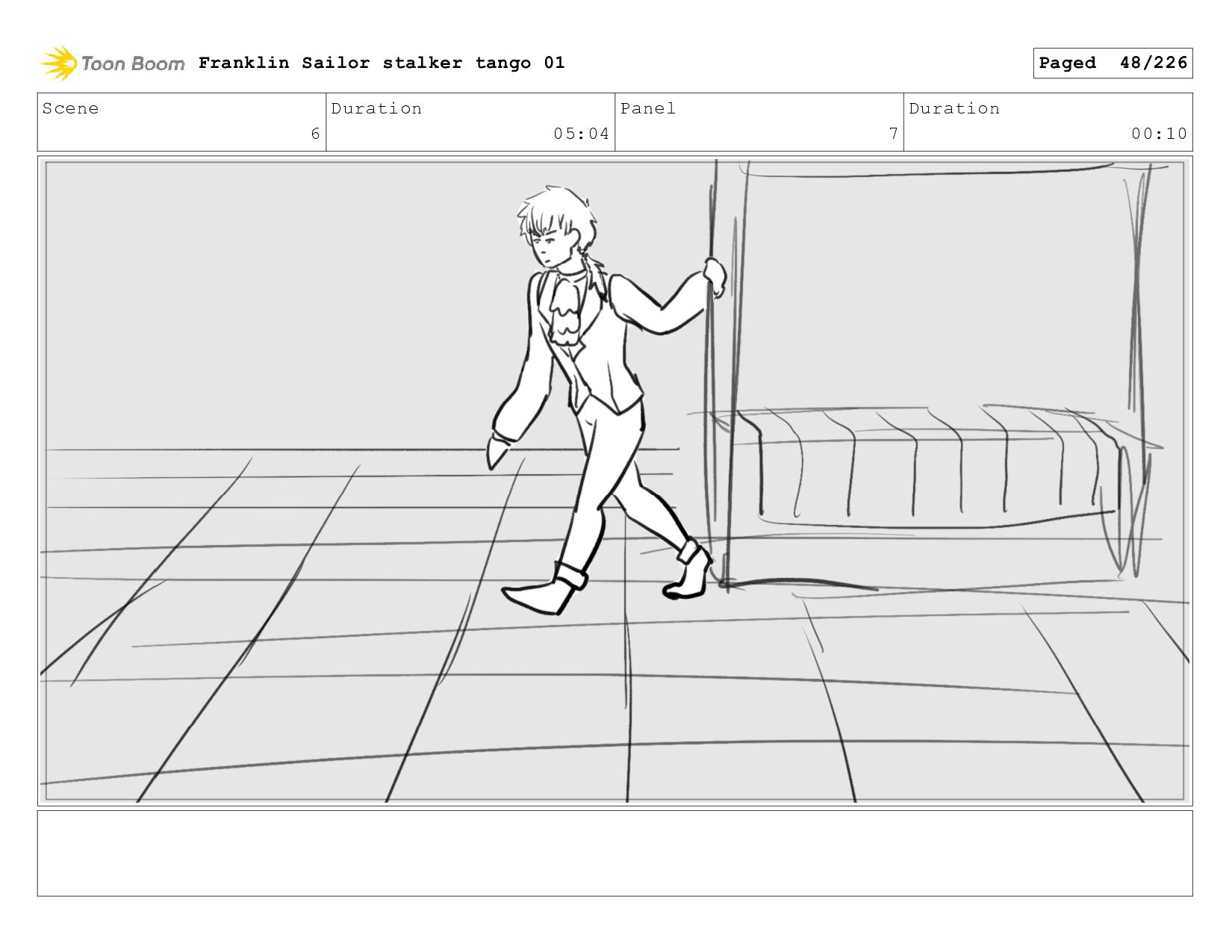
Task: Click the 'Scene' label
Action: click(x=70, y=108)
